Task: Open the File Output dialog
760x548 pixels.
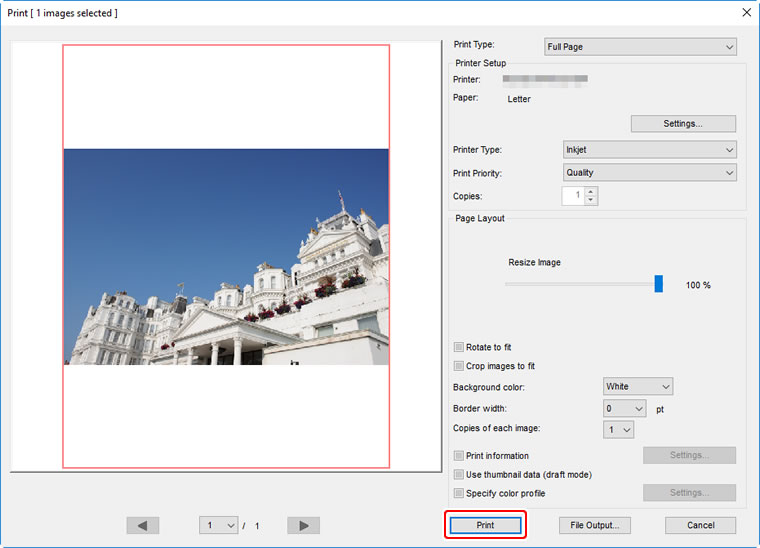Action: [595, 525]
